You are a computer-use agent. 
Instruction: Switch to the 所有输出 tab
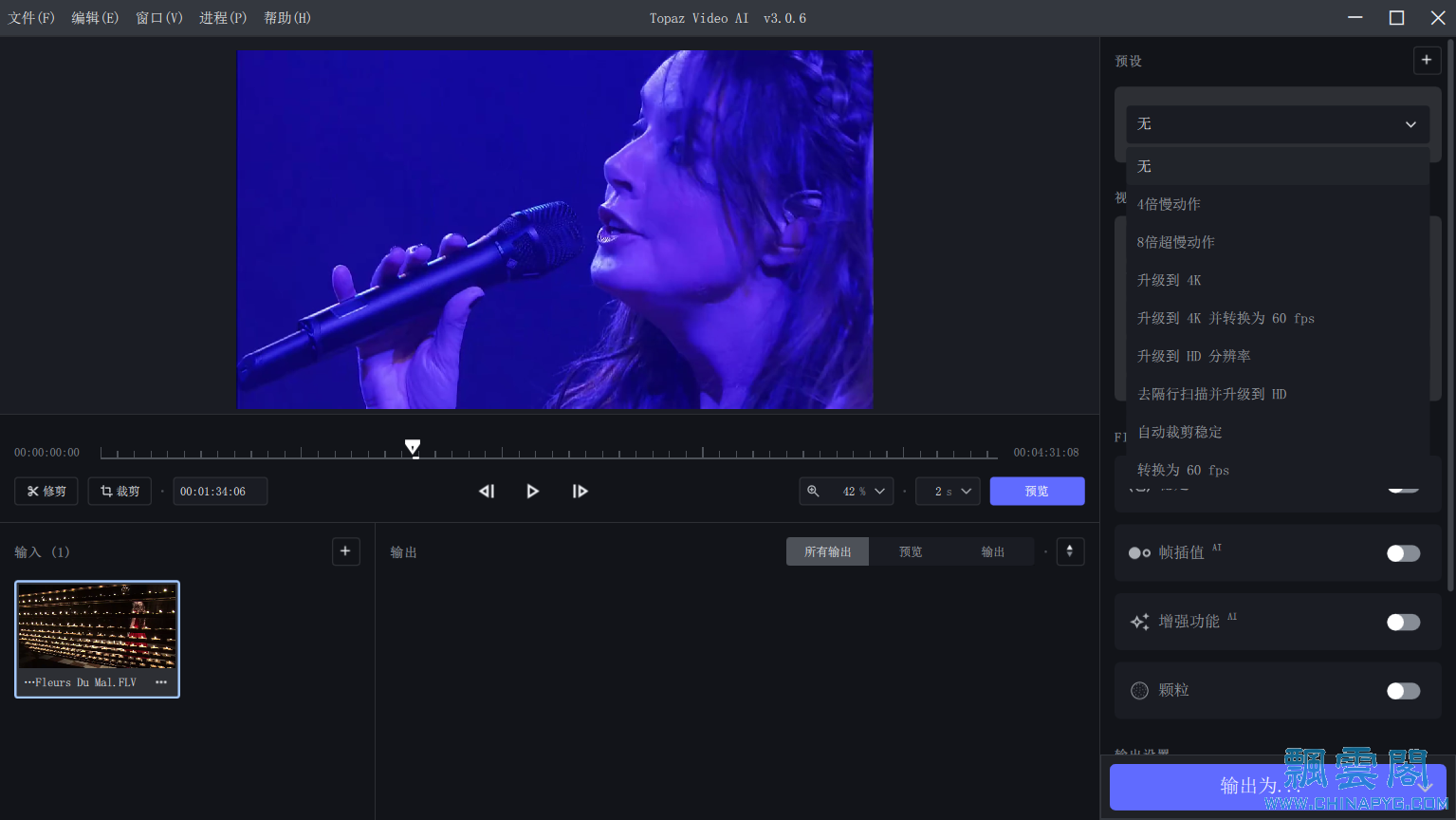pyautogui.click(x=828, y=551)
